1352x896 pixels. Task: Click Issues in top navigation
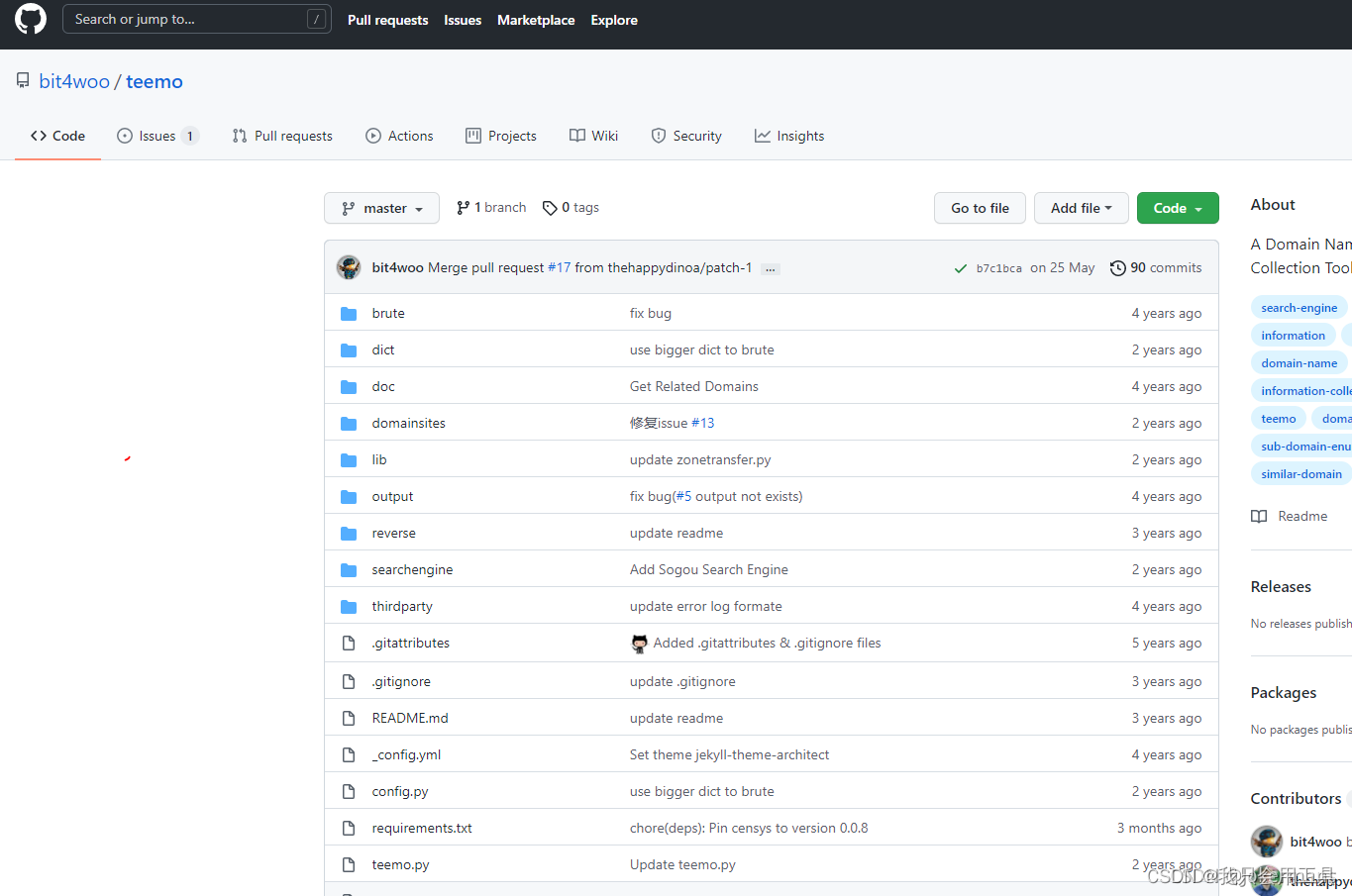463,20
